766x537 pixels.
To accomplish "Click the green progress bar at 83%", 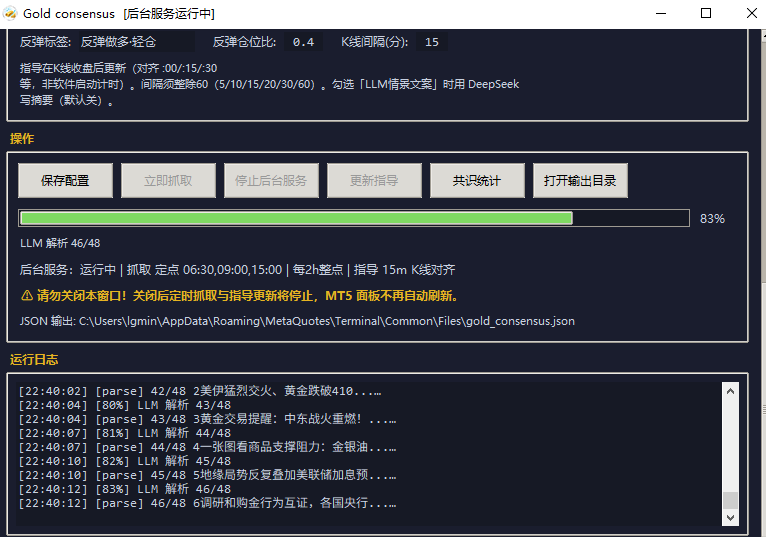I will (354, 218).
